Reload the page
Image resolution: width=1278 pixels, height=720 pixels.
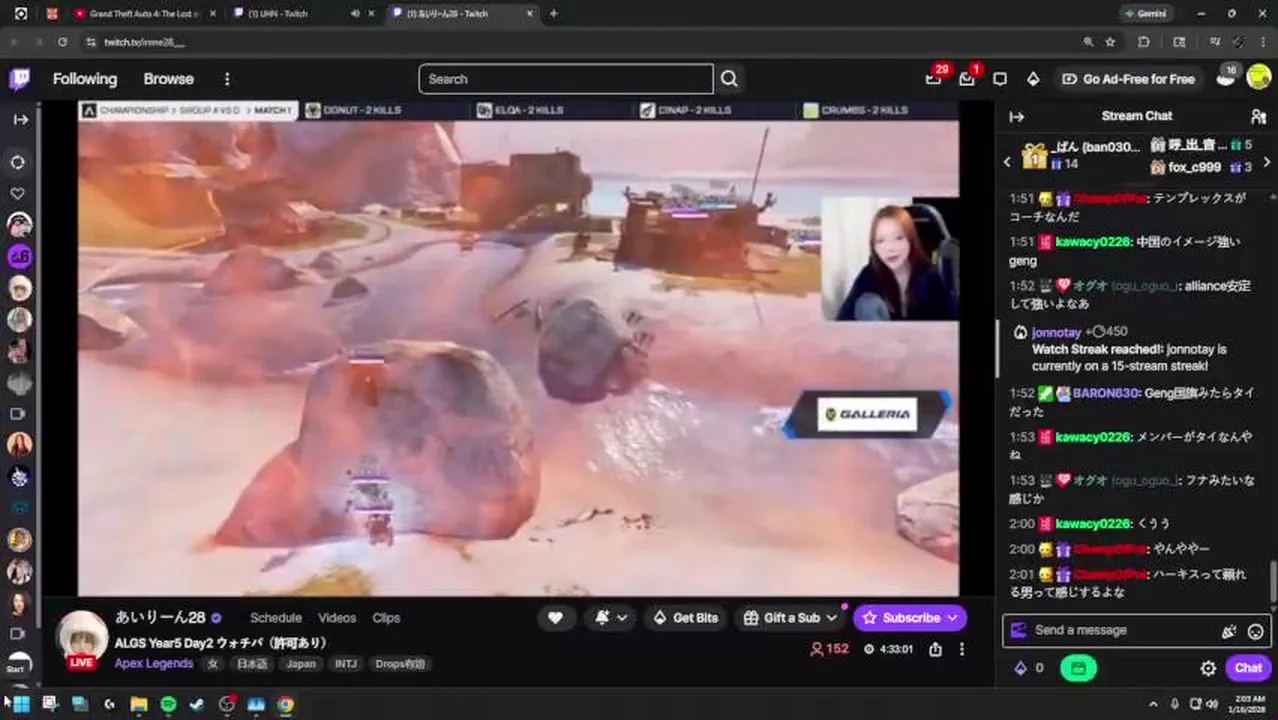pos(62,42)
